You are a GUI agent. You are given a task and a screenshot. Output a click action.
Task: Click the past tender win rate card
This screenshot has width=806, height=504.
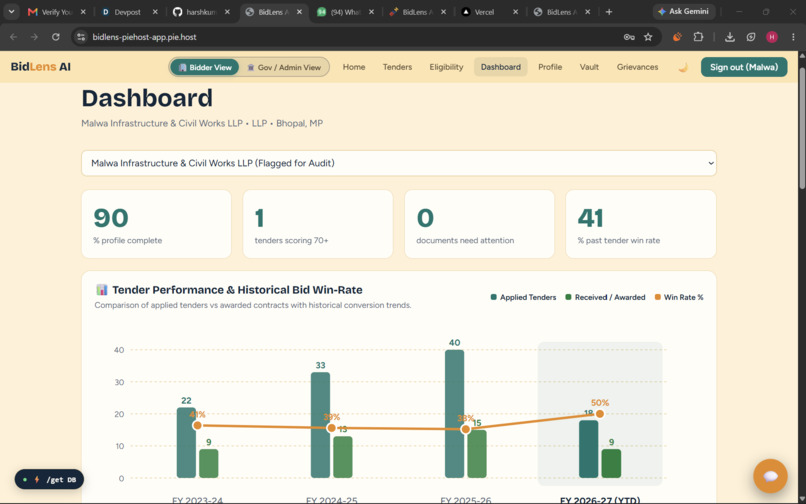click(x=640, y=224)
